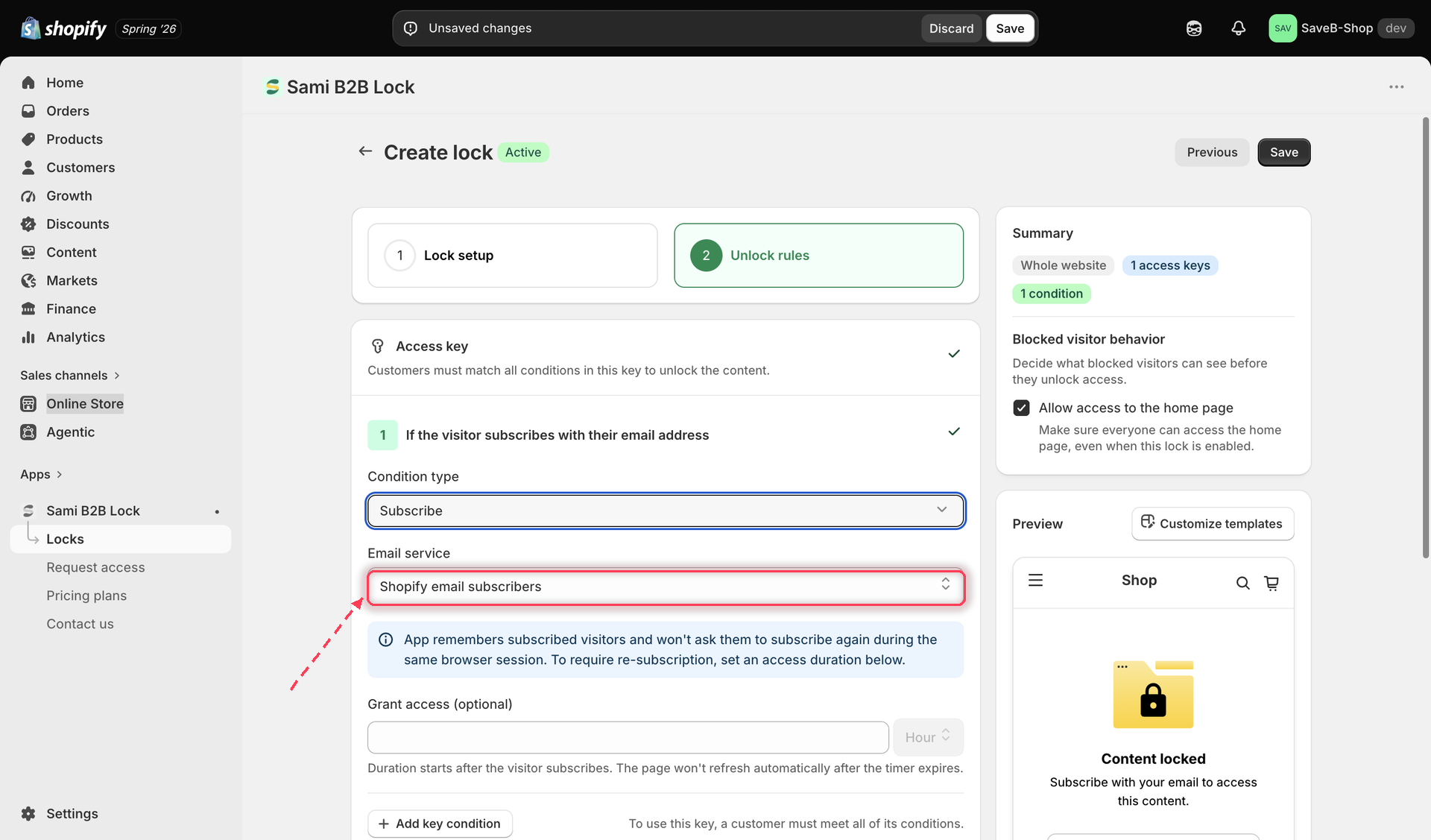Toggle Allow access to the home page
The height and width of the screenshot is (840, 1431).
tap(1021, 408)
